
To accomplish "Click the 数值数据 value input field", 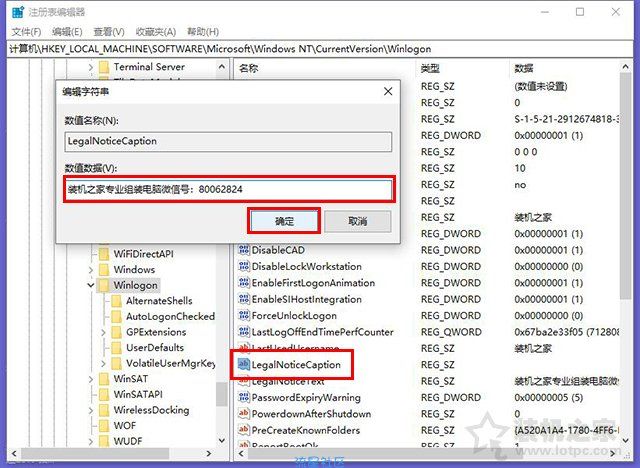I will [229, 189].
